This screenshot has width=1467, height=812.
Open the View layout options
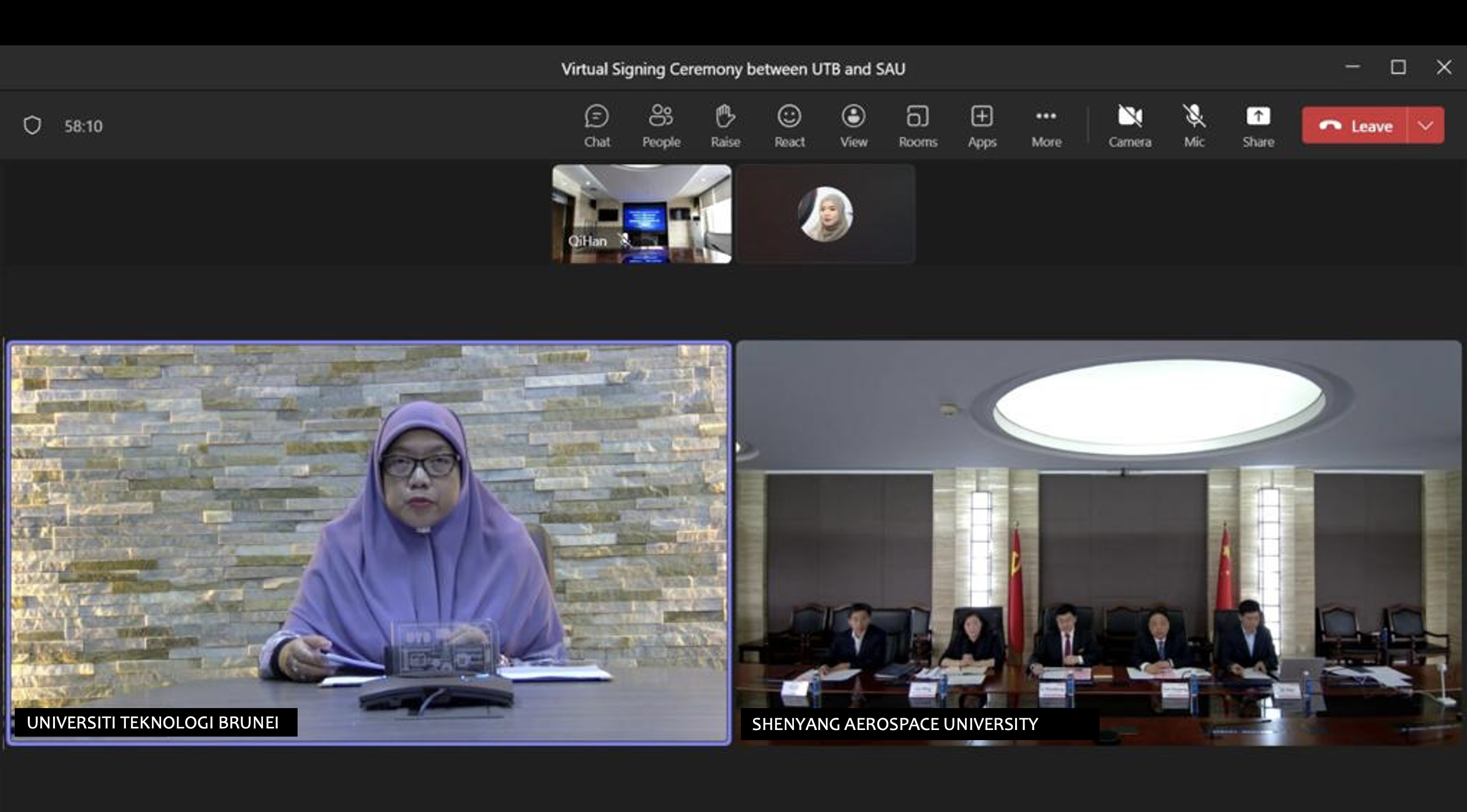[x=853, y=126]
